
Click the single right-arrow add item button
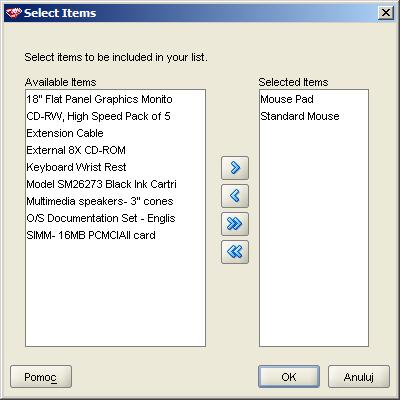tap(235, 168)
